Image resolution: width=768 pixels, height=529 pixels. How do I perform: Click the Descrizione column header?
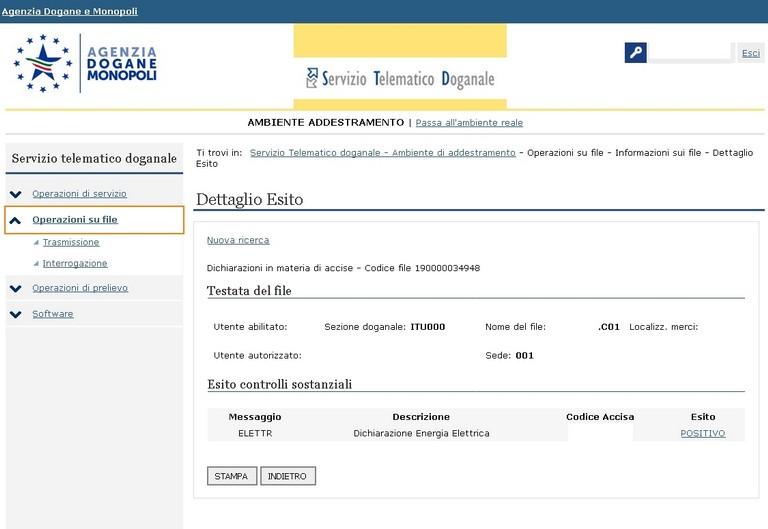tap(421, 417)
